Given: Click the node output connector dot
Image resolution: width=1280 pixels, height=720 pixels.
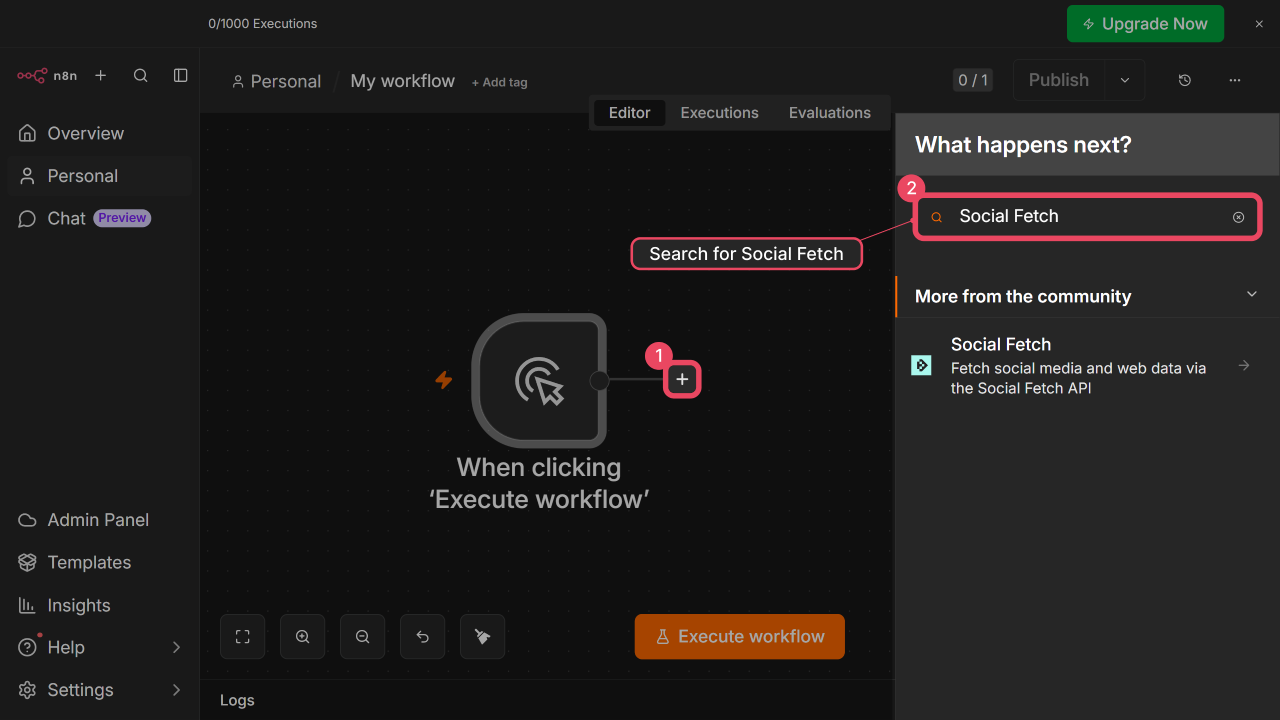Looking at the screenshot, I should pos(599,380).
